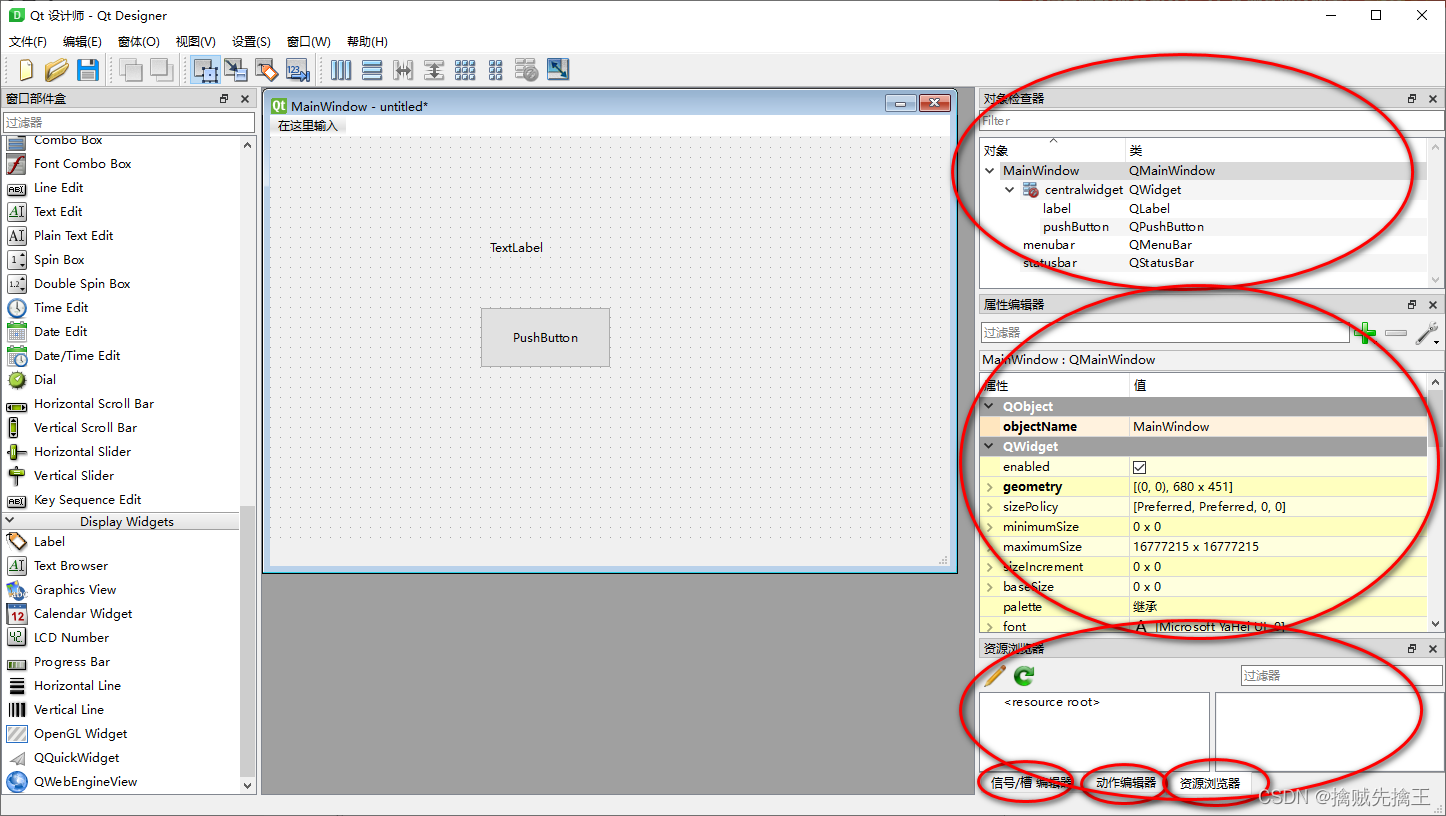
Task: Focus the widget box 过滤器 field
Action: [129, 122]
